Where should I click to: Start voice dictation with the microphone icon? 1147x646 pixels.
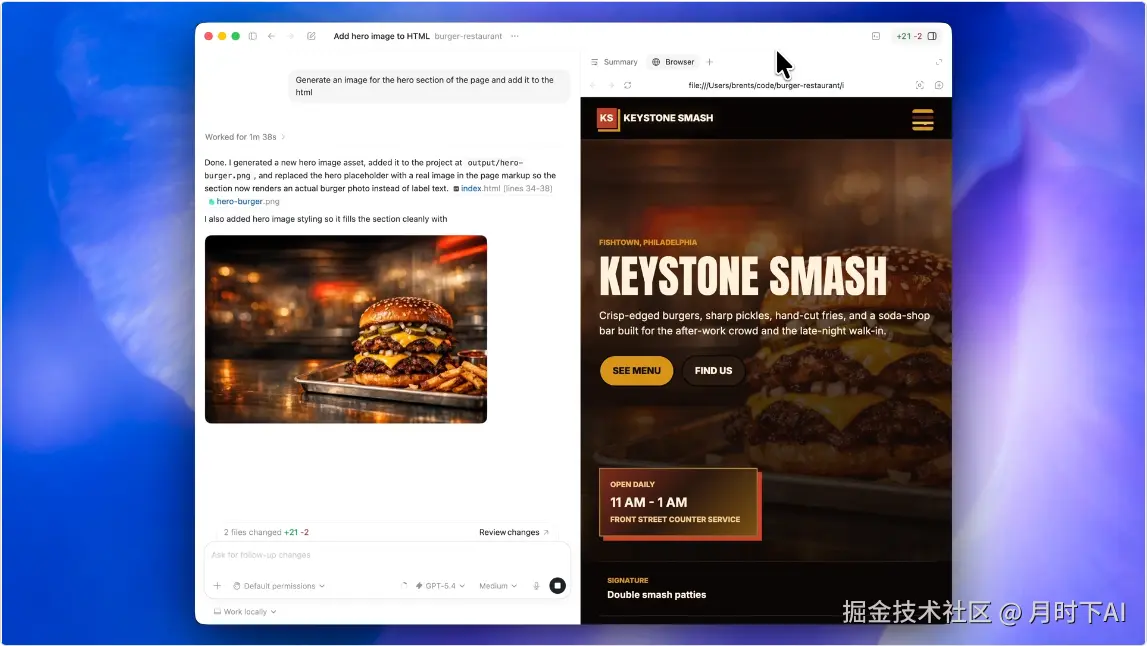[536, 586]
